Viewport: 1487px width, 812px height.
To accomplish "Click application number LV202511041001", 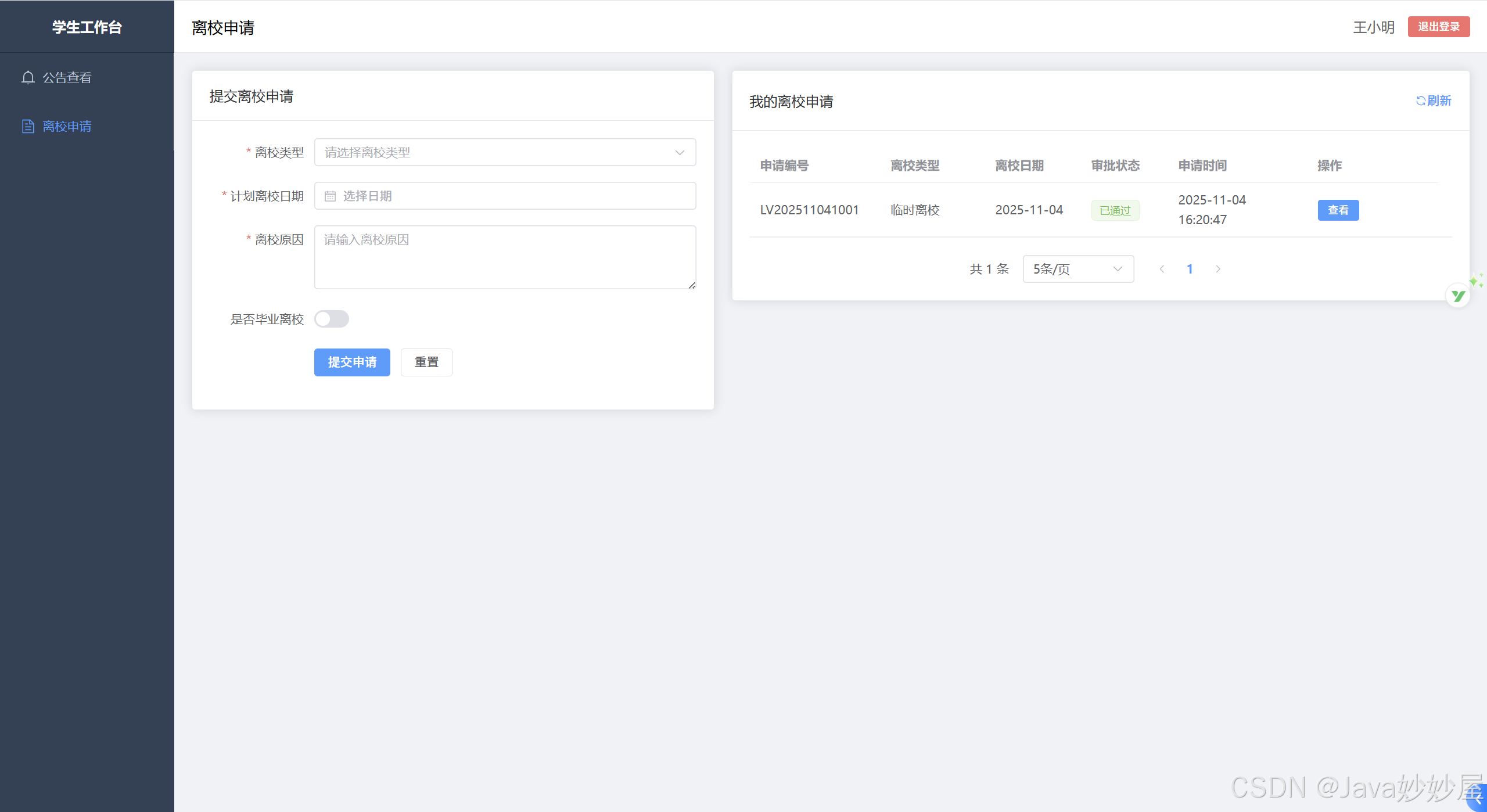I will click(809, 210).
